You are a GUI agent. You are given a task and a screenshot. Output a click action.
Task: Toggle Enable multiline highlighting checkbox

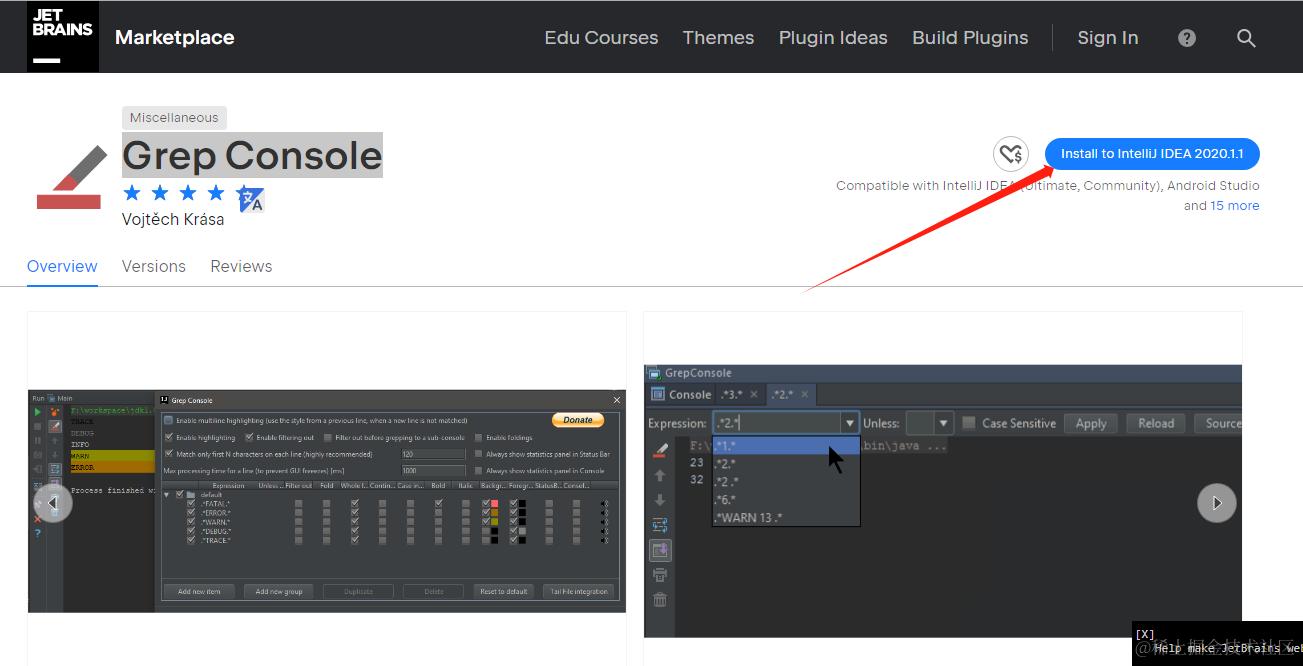click(168, 420)
